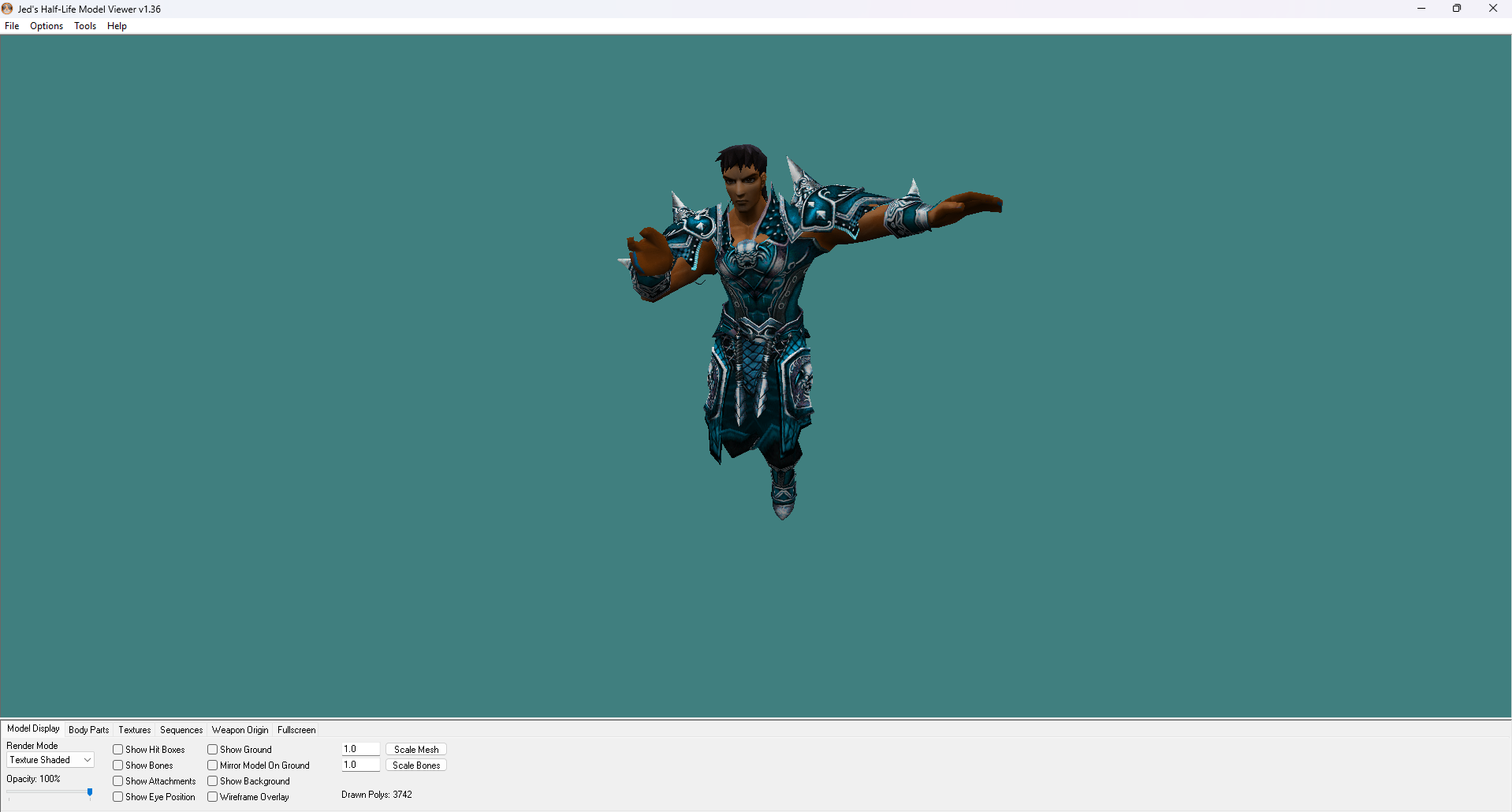The width and height of the screenshot is (1512, 812).
Task: Click the Drawn Polys: 3742 readout
Action: tap(377, 795)
